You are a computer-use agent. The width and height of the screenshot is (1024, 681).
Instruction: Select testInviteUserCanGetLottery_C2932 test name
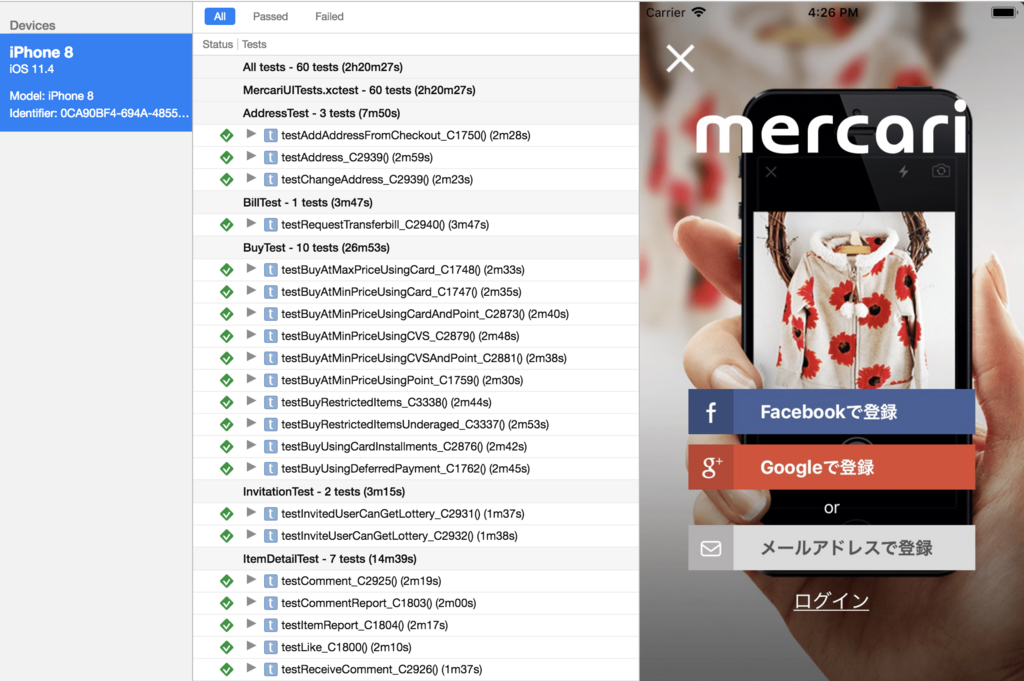point(400,536)
